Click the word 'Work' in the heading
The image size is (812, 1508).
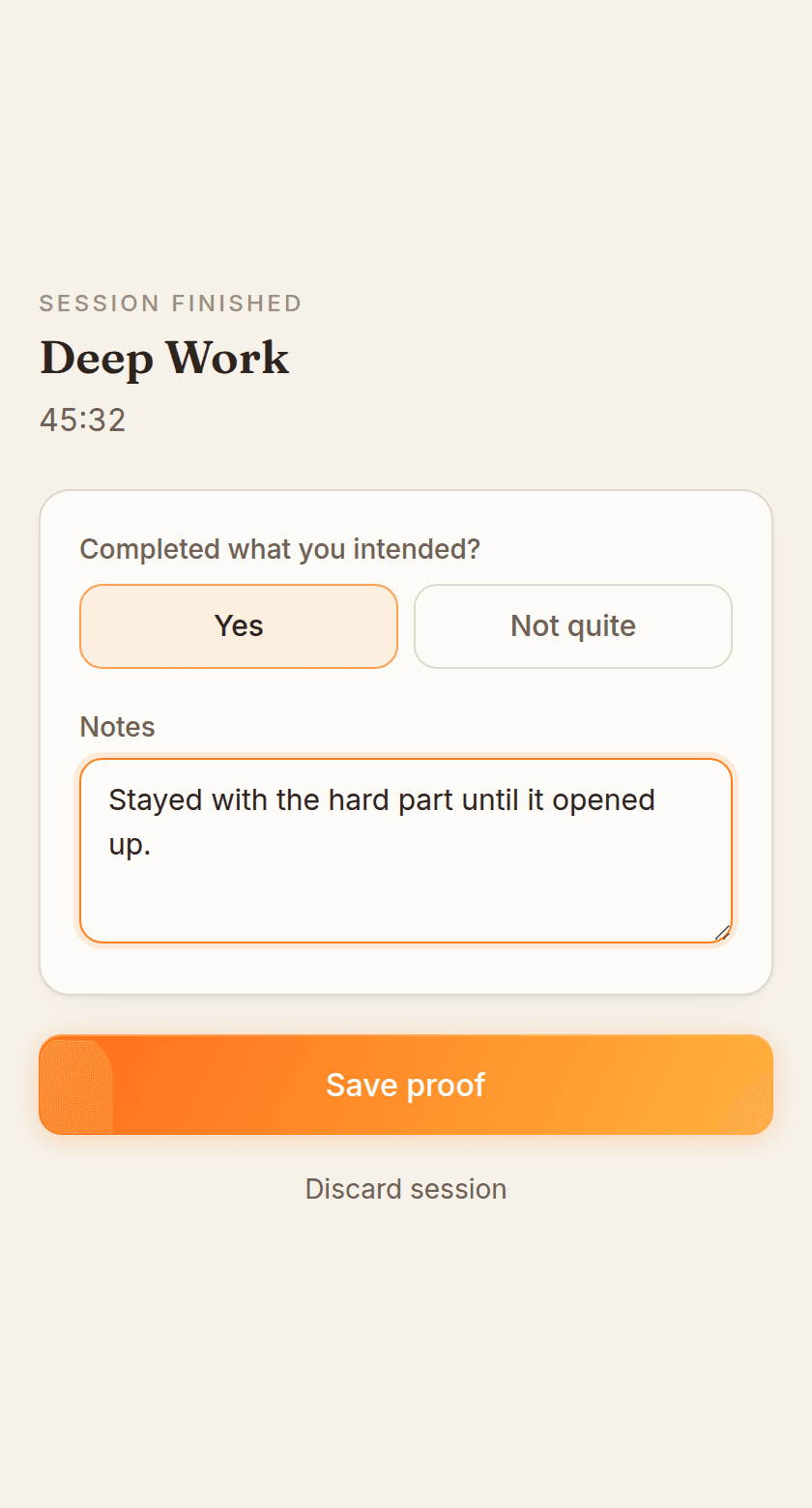tap(228, 359)
